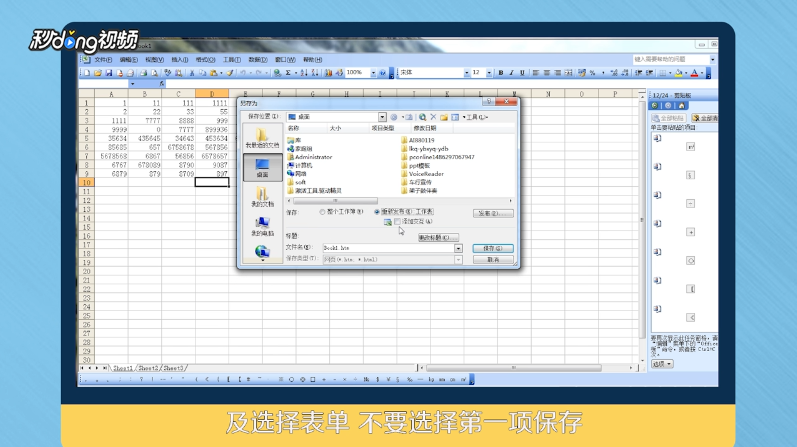797x447 pixels.
Task: Click the Font Color red A swatch
Action: [694, 73]
